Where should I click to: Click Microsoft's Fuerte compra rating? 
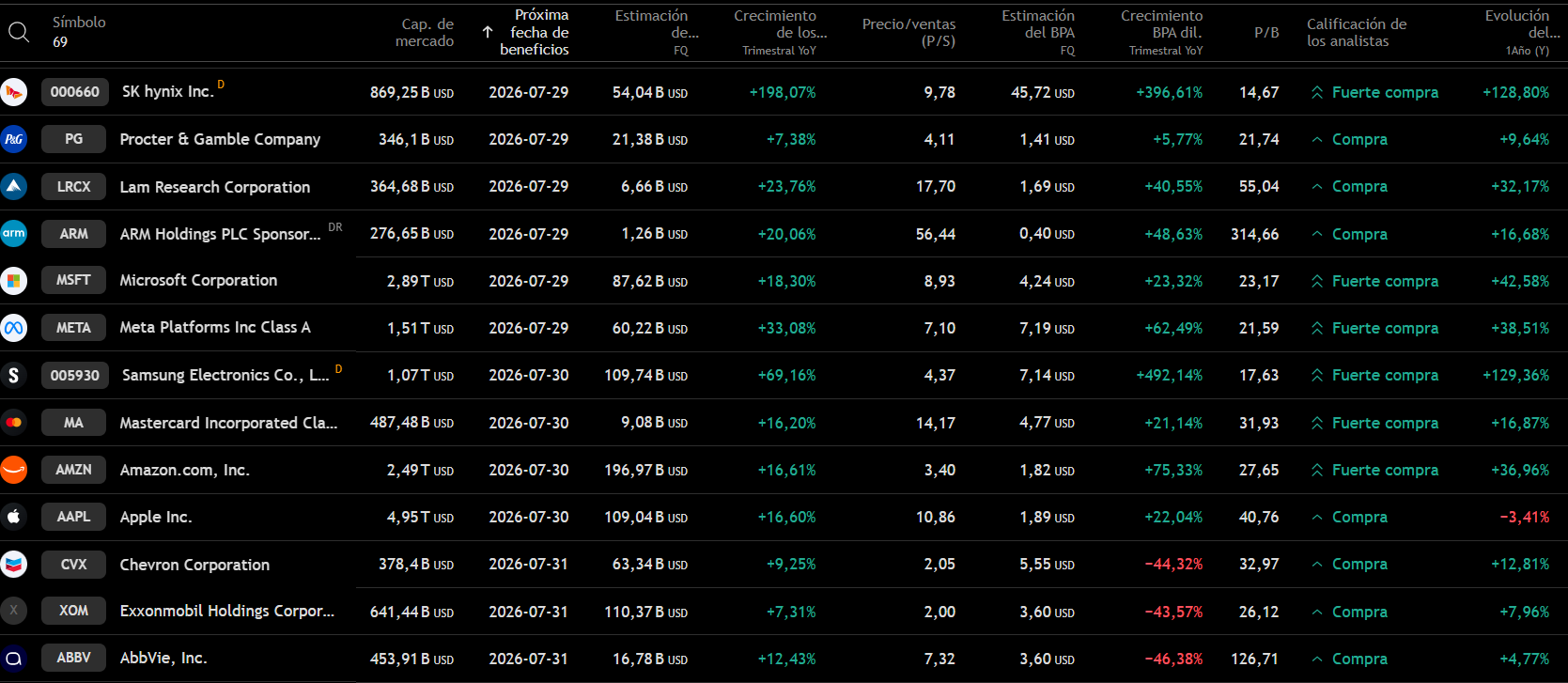pyautogui.click(x=1374, y=281)
